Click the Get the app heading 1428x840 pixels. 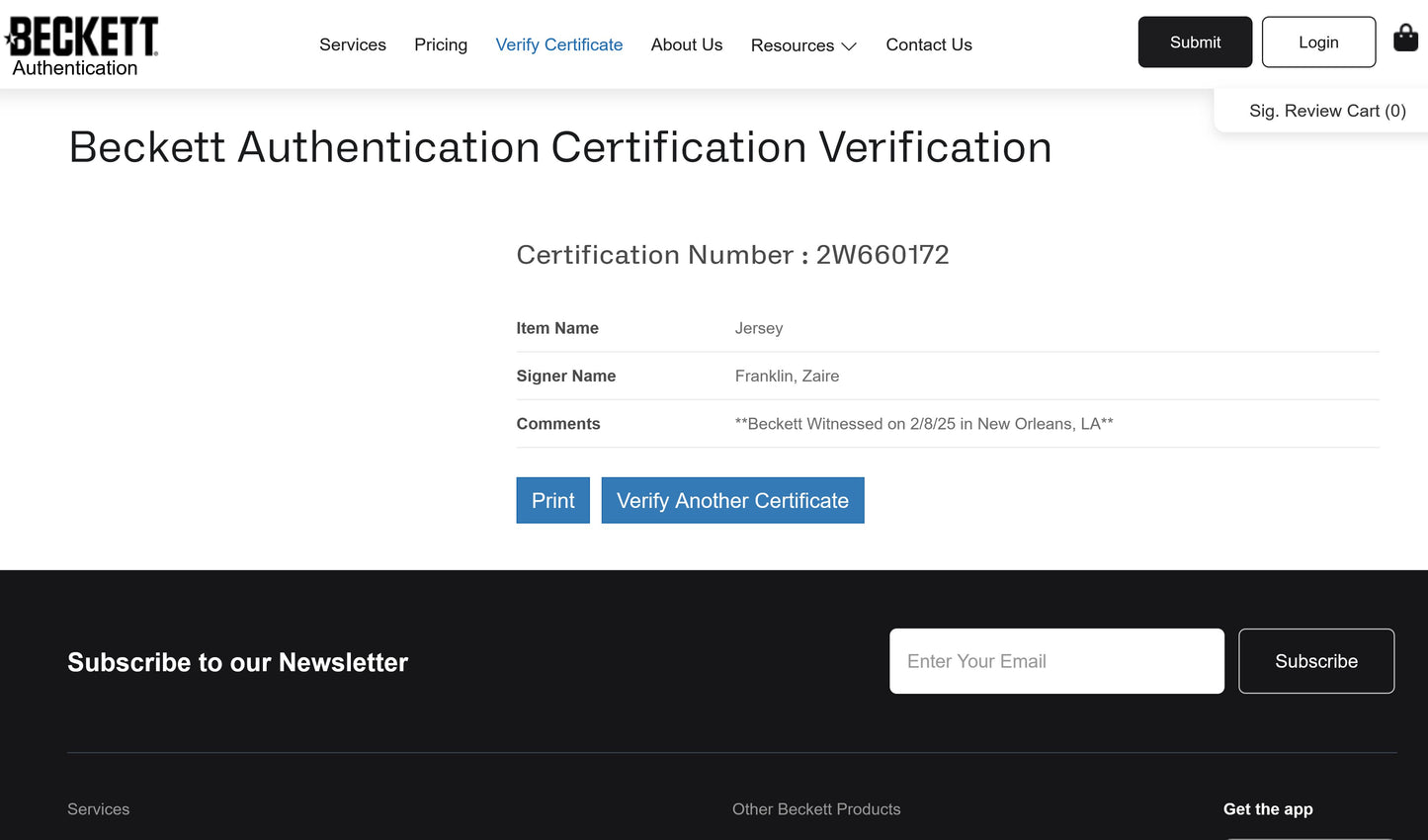click(x=1268, y=809)
